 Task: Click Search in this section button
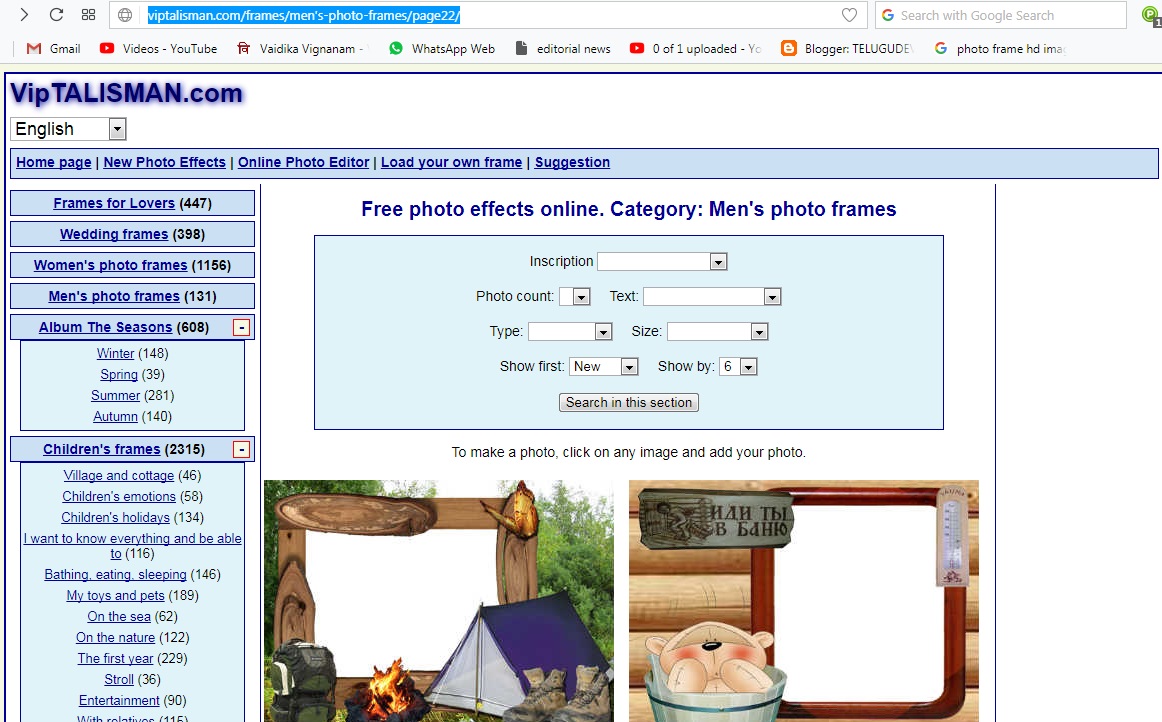coord(628,403)
